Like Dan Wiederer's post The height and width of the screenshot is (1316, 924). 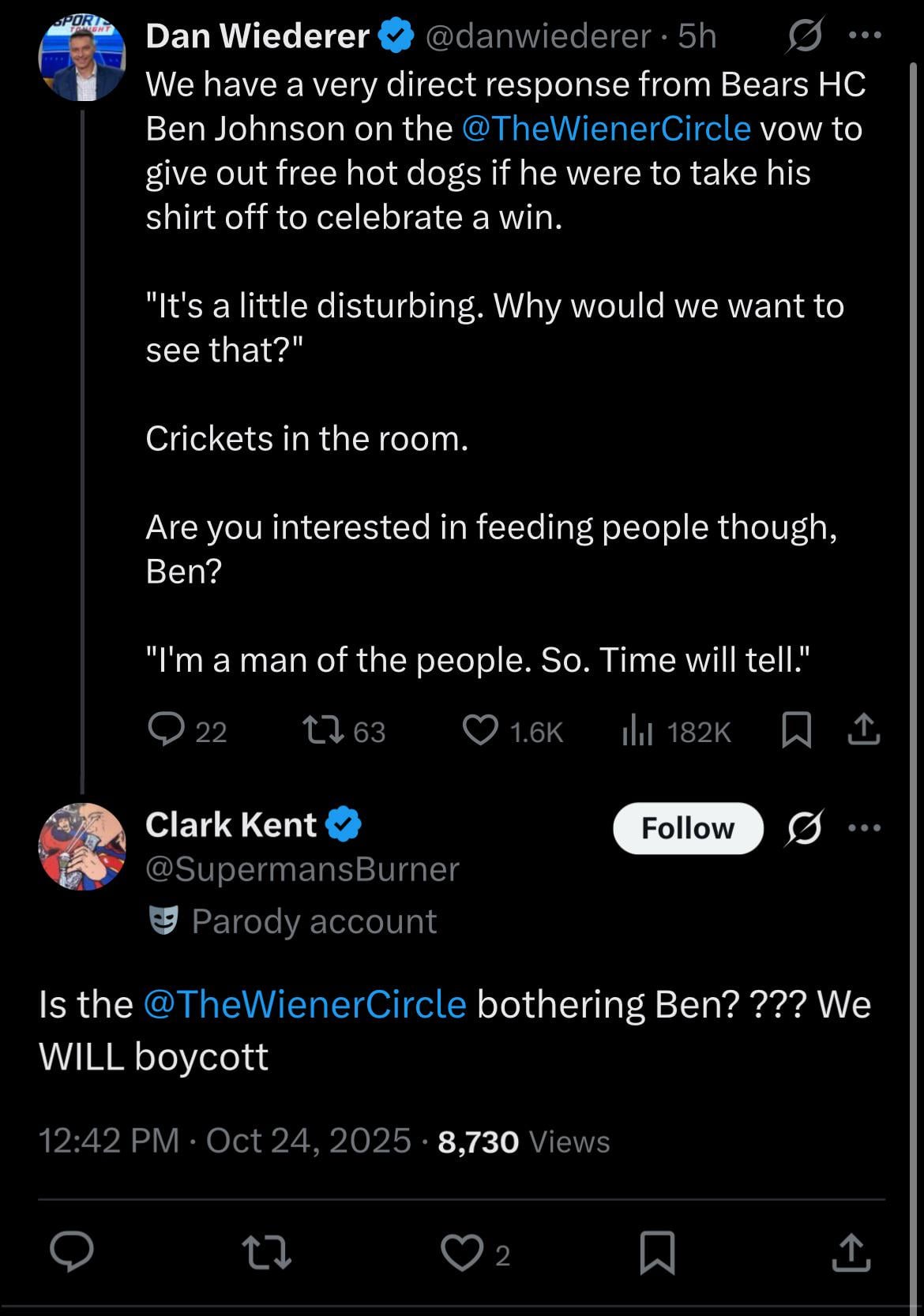coord(480,730)
